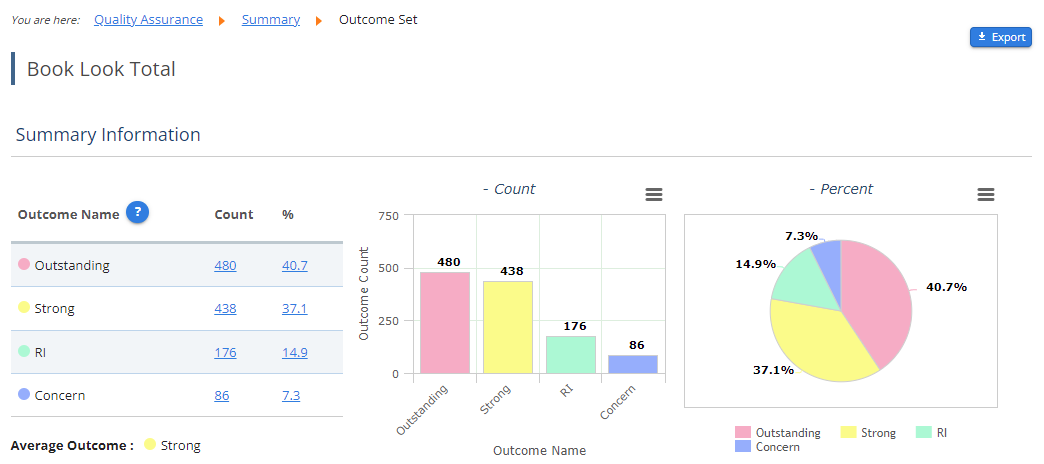Open the Concern count 86 link
The image size is (1044, 464).
tap(222, 396)
